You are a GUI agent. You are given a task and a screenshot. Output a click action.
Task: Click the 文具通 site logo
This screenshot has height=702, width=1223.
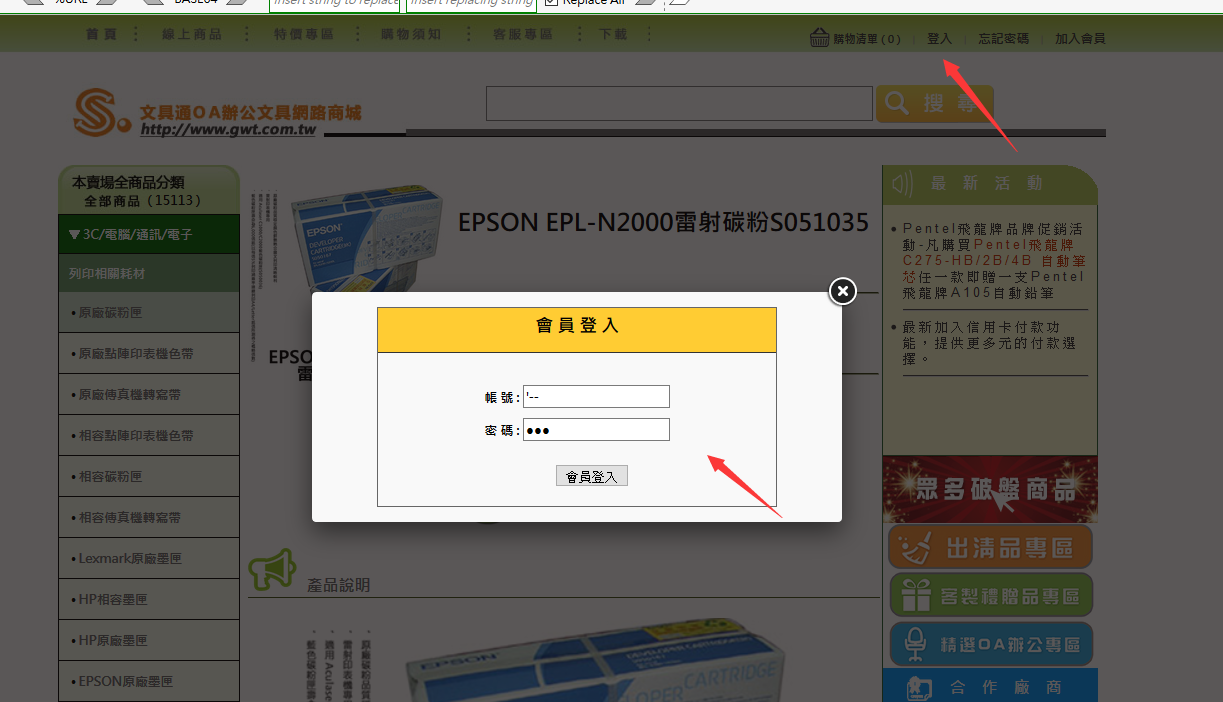pos(217,112)
